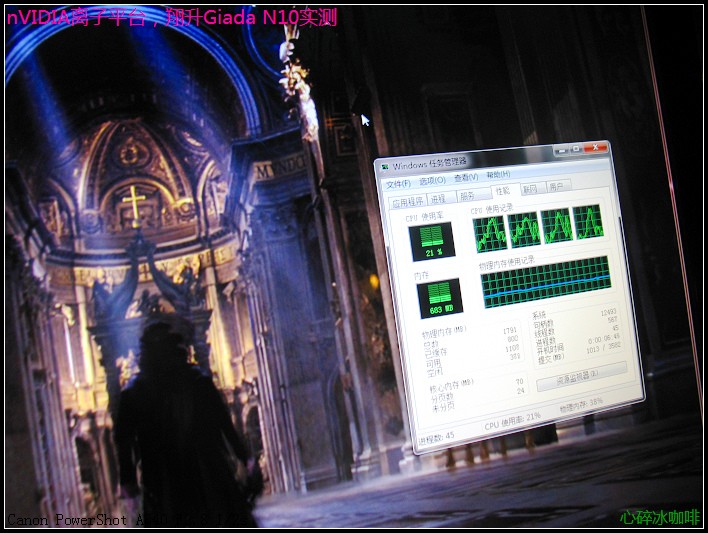This screenshot has height=533, width=708.
Task: Open the 选项(O) menu
Action: (432, 181)
